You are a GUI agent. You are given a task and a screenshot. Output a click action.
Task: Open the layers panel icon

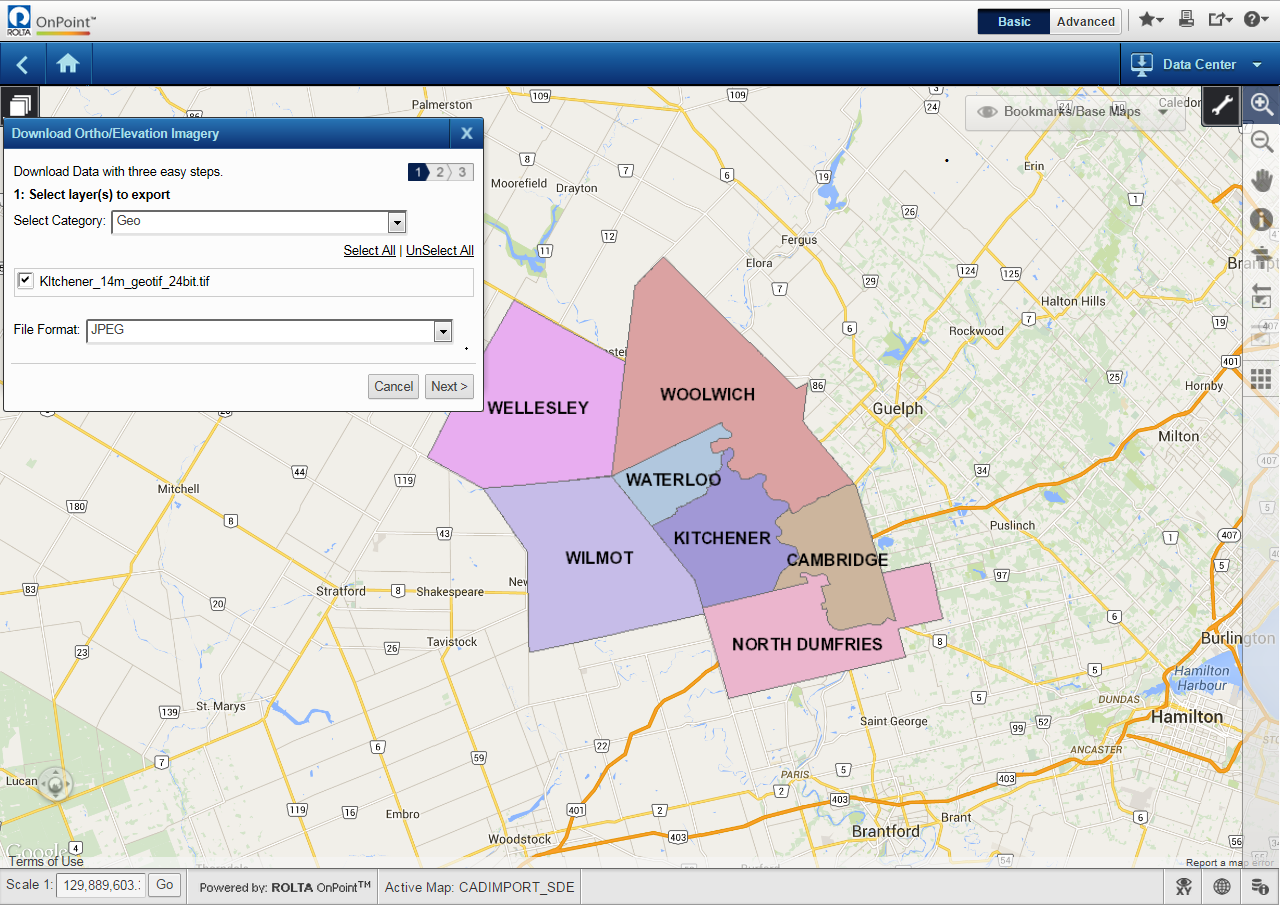[x=20, y=105]
